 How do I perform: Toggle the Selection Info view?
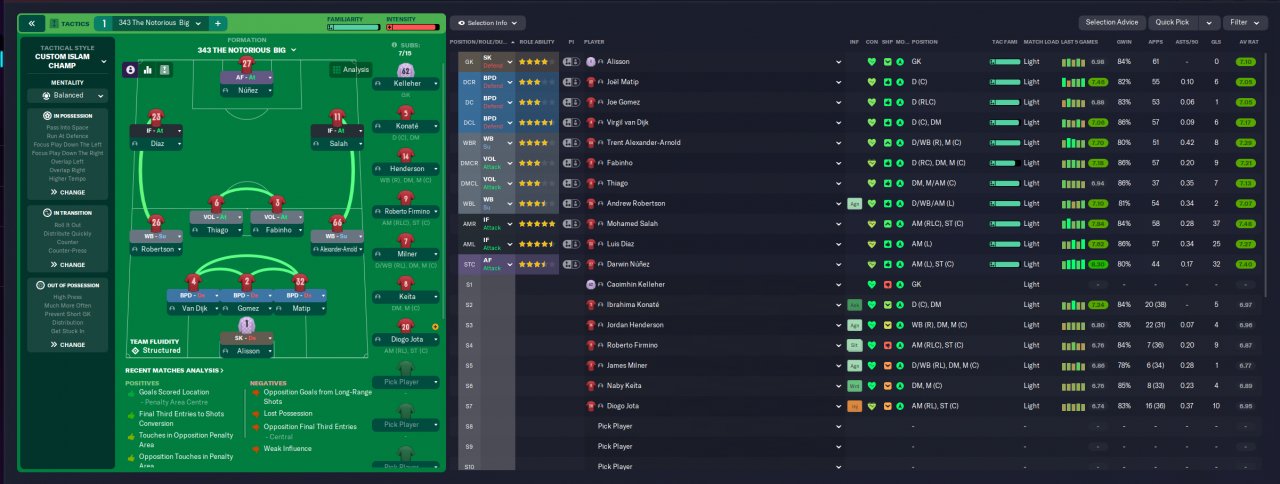[489, 22]
